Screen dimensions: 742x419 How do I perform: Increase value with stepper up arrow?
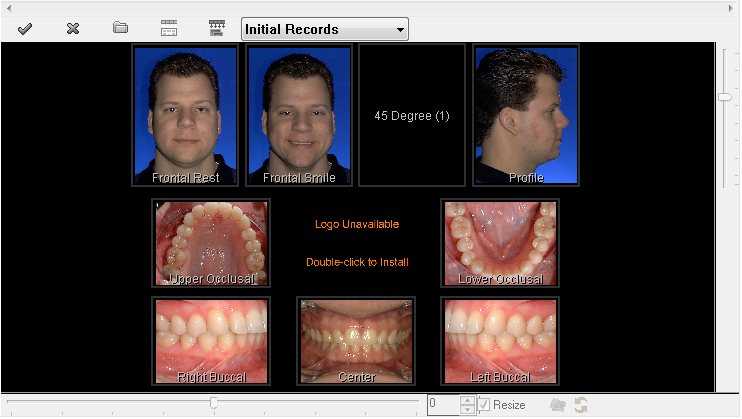point(467,401)
